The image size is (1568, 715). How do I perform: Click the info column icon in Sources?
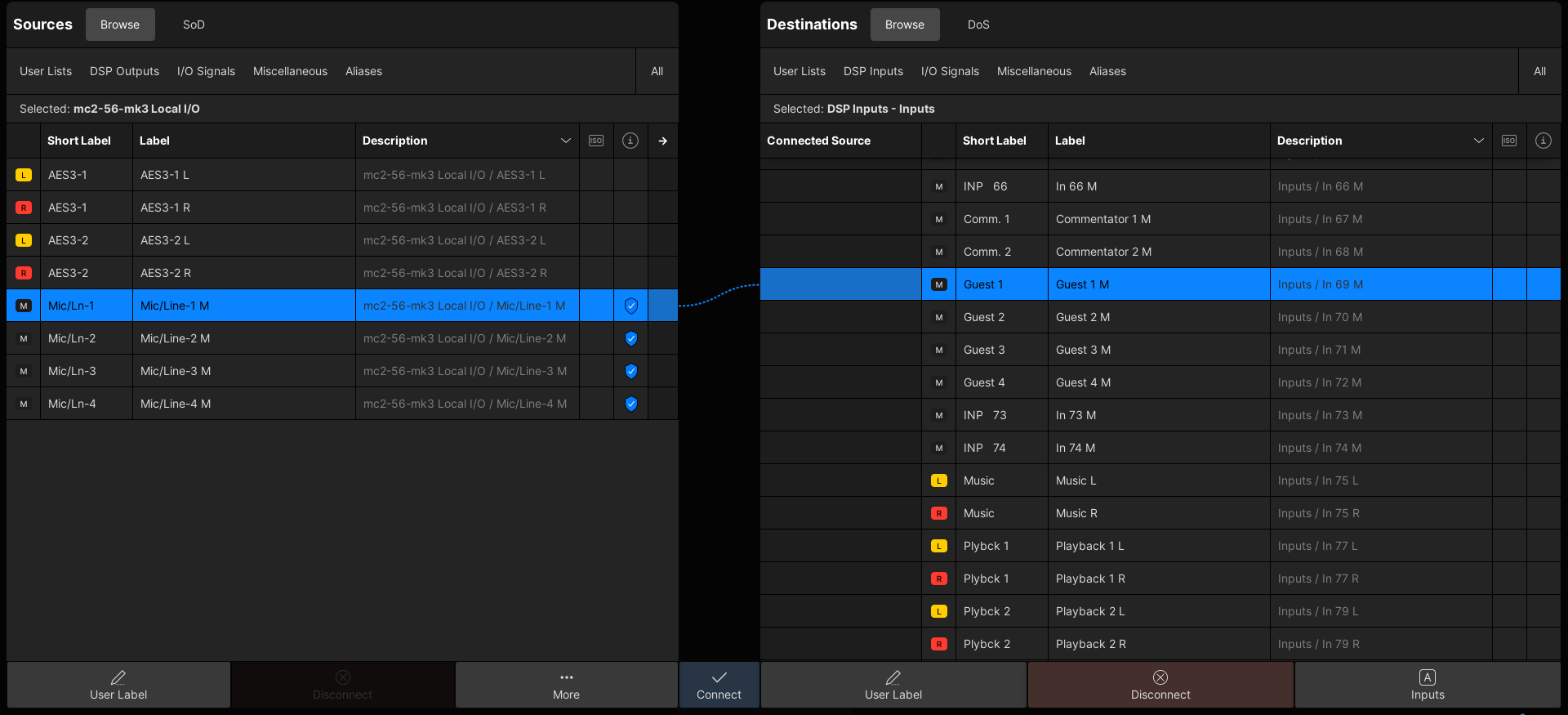tap(630, 141)
